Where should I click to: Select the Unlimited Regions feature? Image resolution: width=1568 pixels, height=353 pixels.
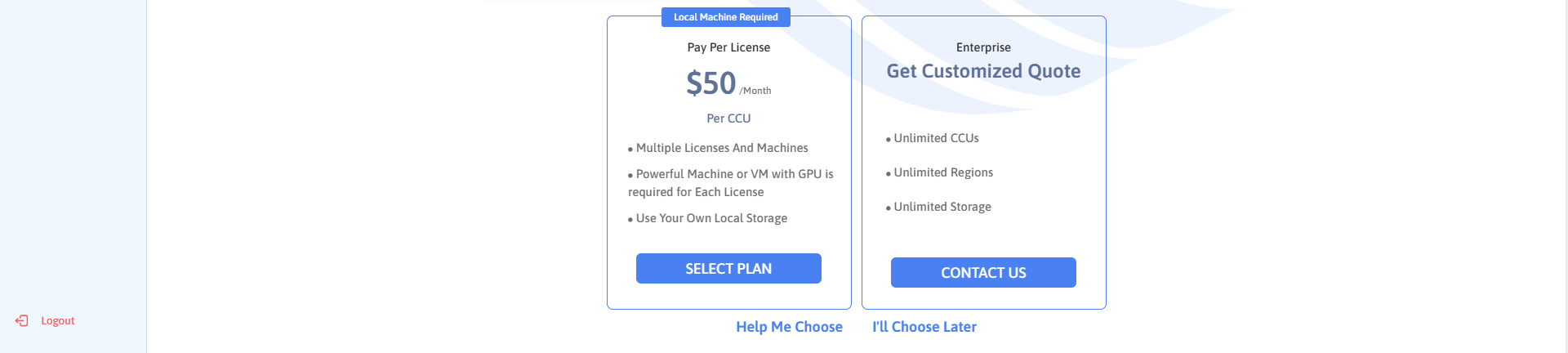(943, 172)
